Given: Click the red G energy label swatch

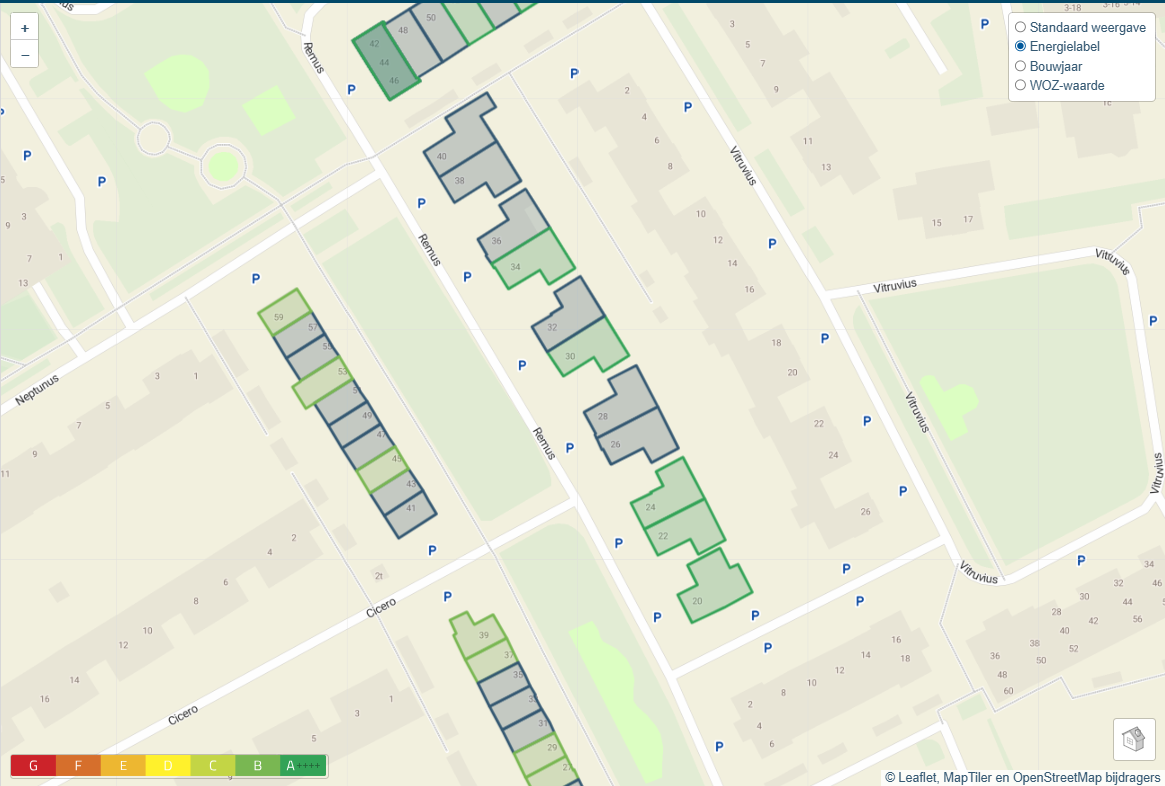Looking at the screenshot, I should tap(33, 766).
